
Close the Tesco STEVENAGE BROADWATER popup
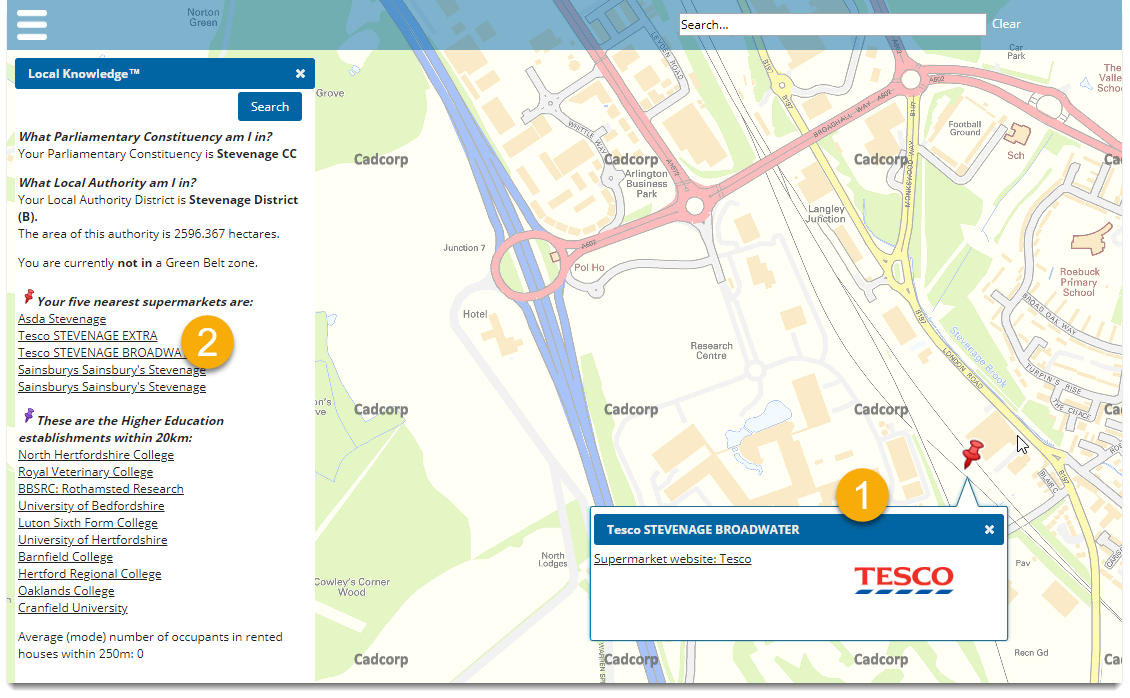[989, 529]
